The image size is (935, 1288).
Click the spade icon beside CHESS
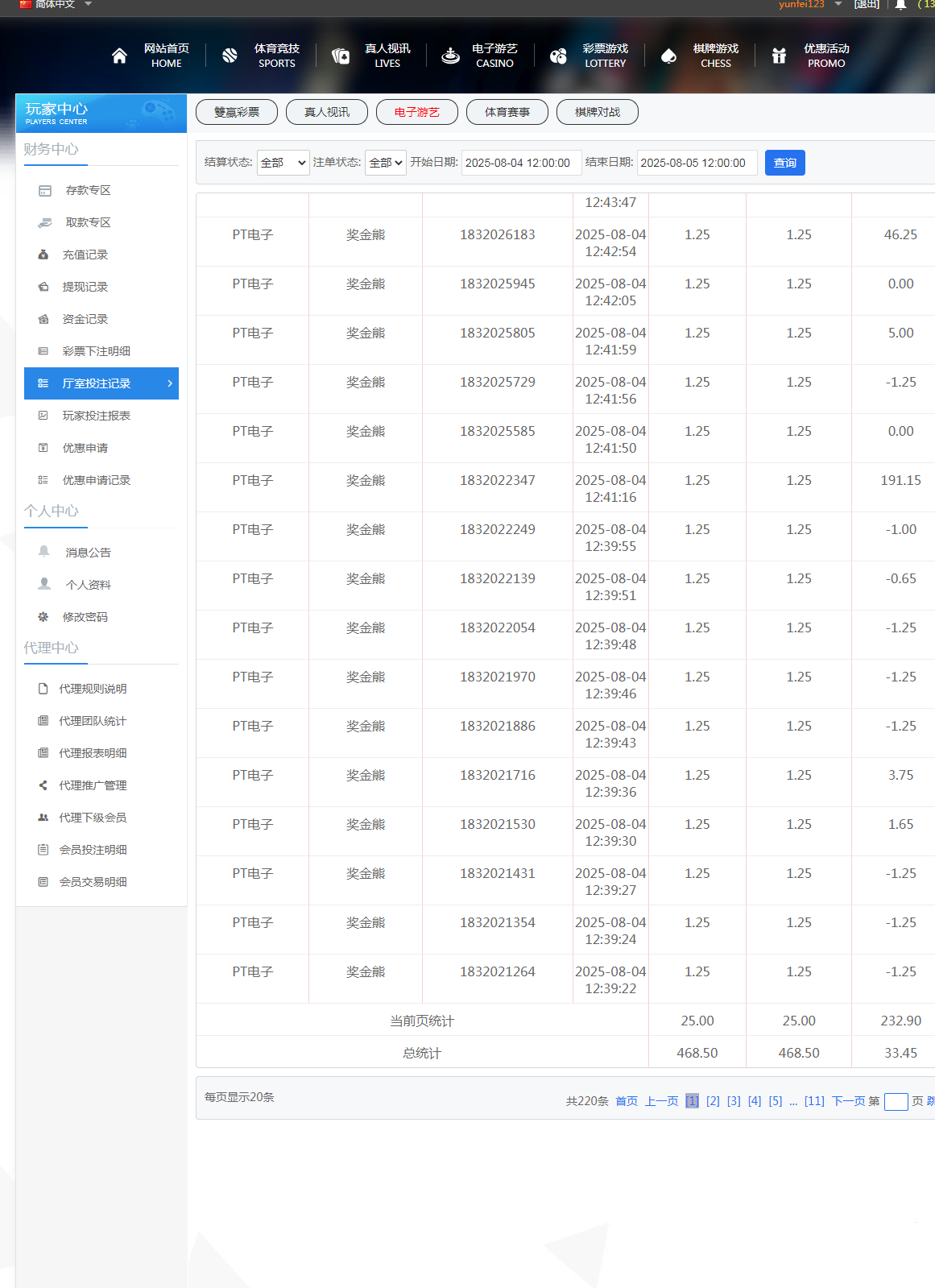coord(668,56)
